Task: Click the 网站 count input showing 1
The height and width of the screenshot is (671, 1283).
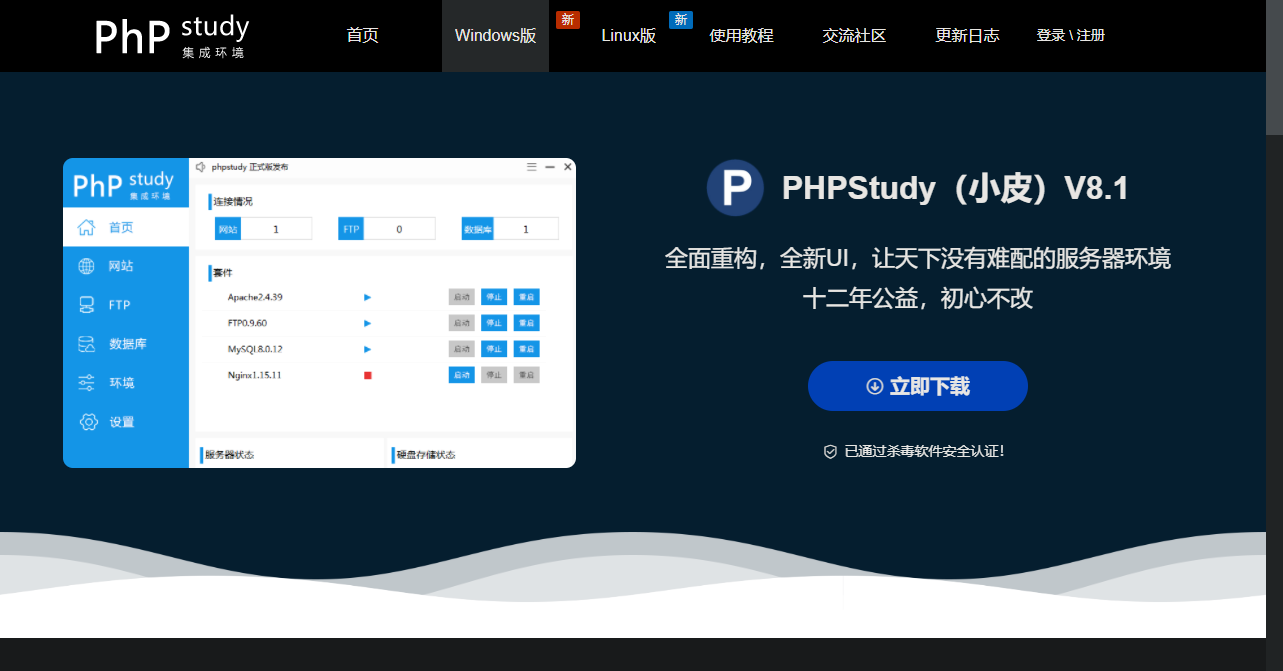Action: point(278,228)
